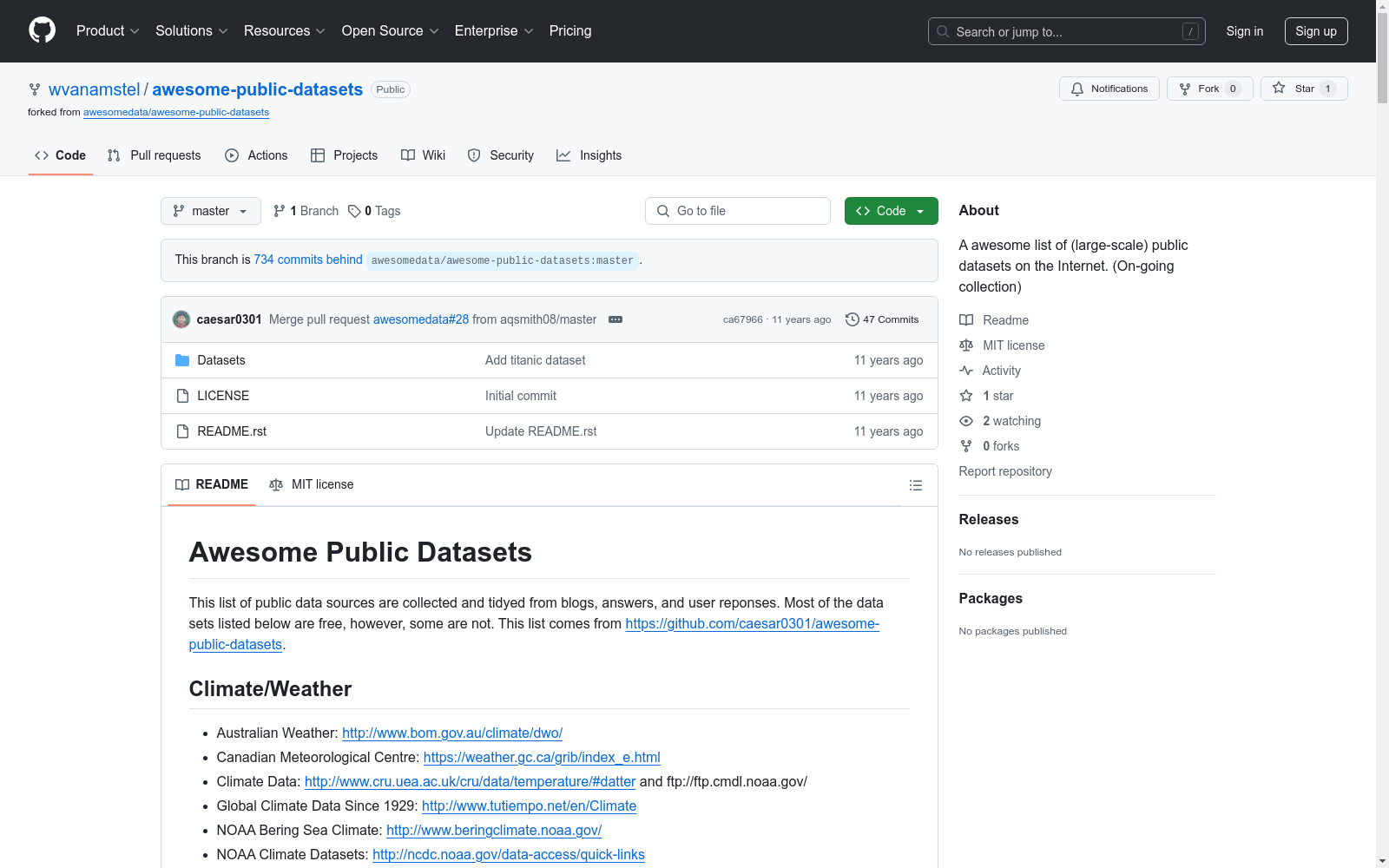The width and height of the screenshot is (1389, 868).
Task: Click Report repository
Action: pos(1005,471)
